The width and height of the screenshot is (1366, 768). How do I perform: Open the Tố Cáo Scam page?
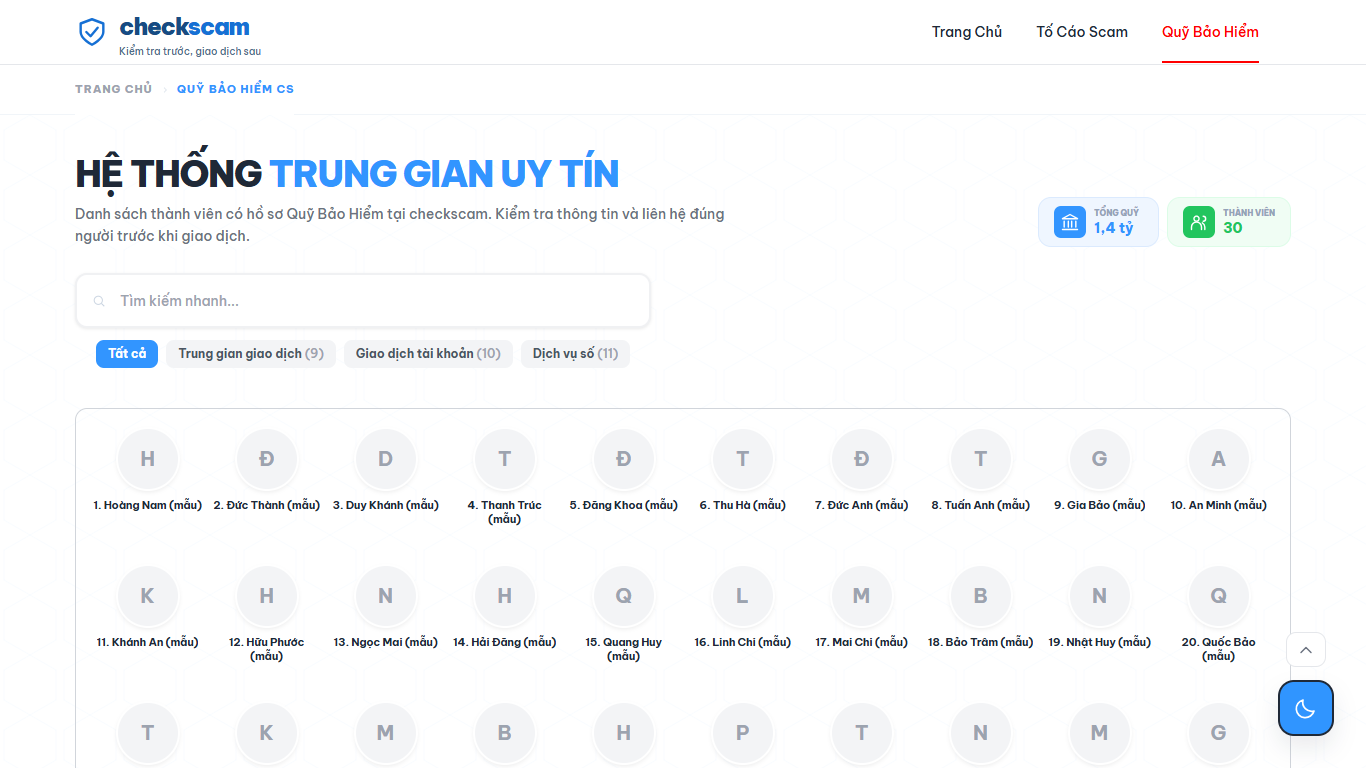[x=1082, y=32]
